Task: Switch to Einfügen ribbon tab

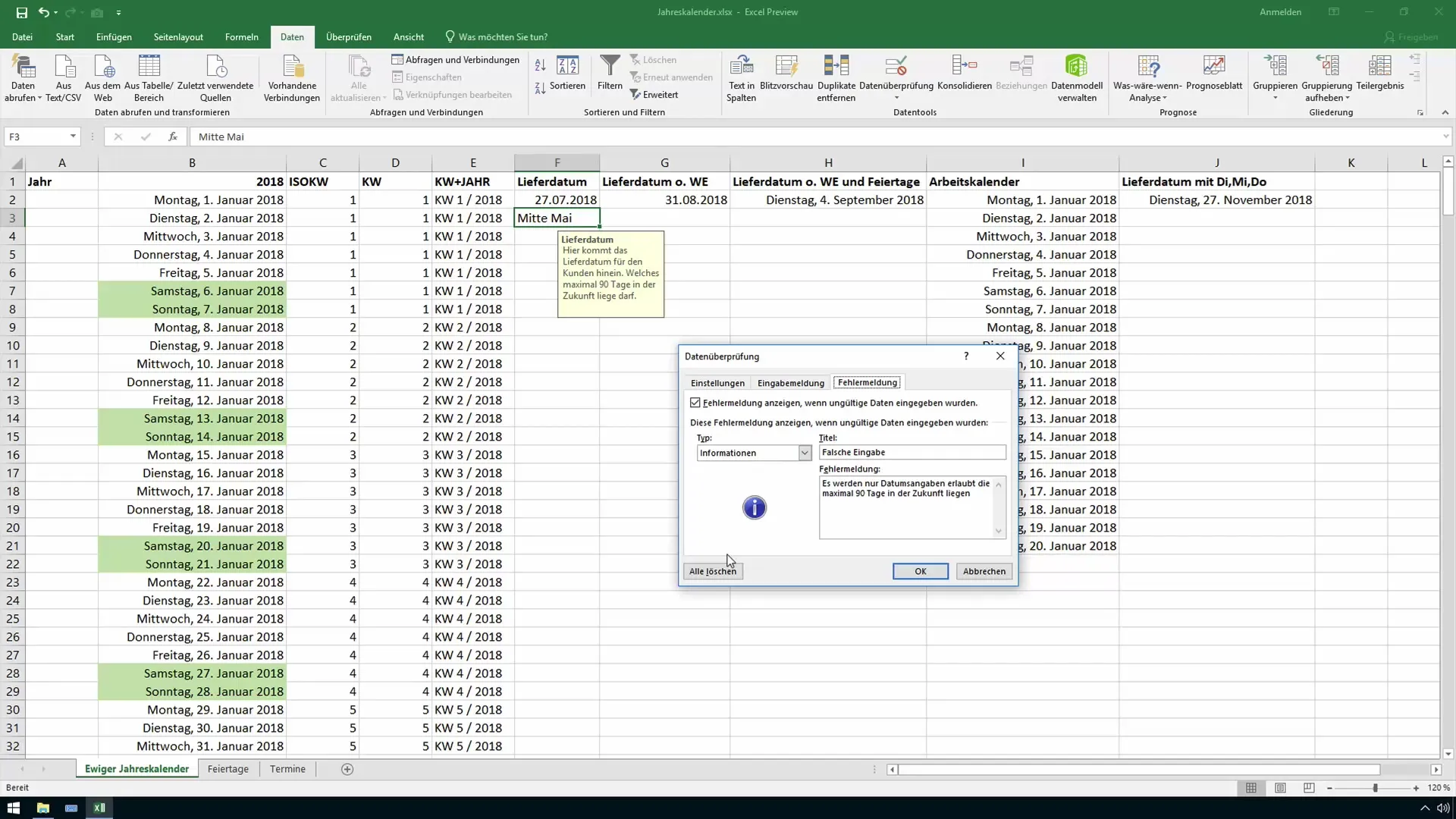Action: point(114,37)
